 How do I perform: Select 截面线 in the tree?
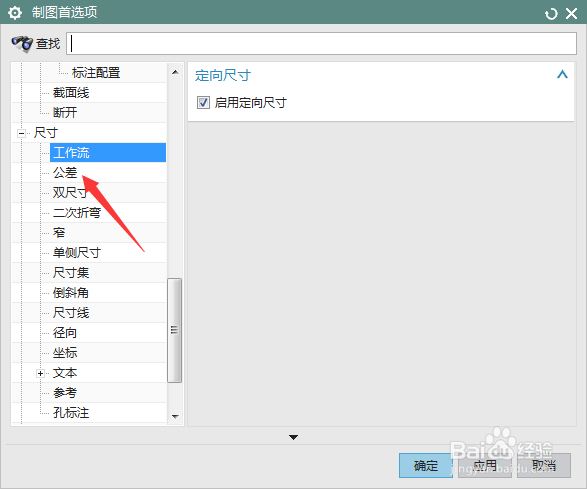[x=71, y=92]
